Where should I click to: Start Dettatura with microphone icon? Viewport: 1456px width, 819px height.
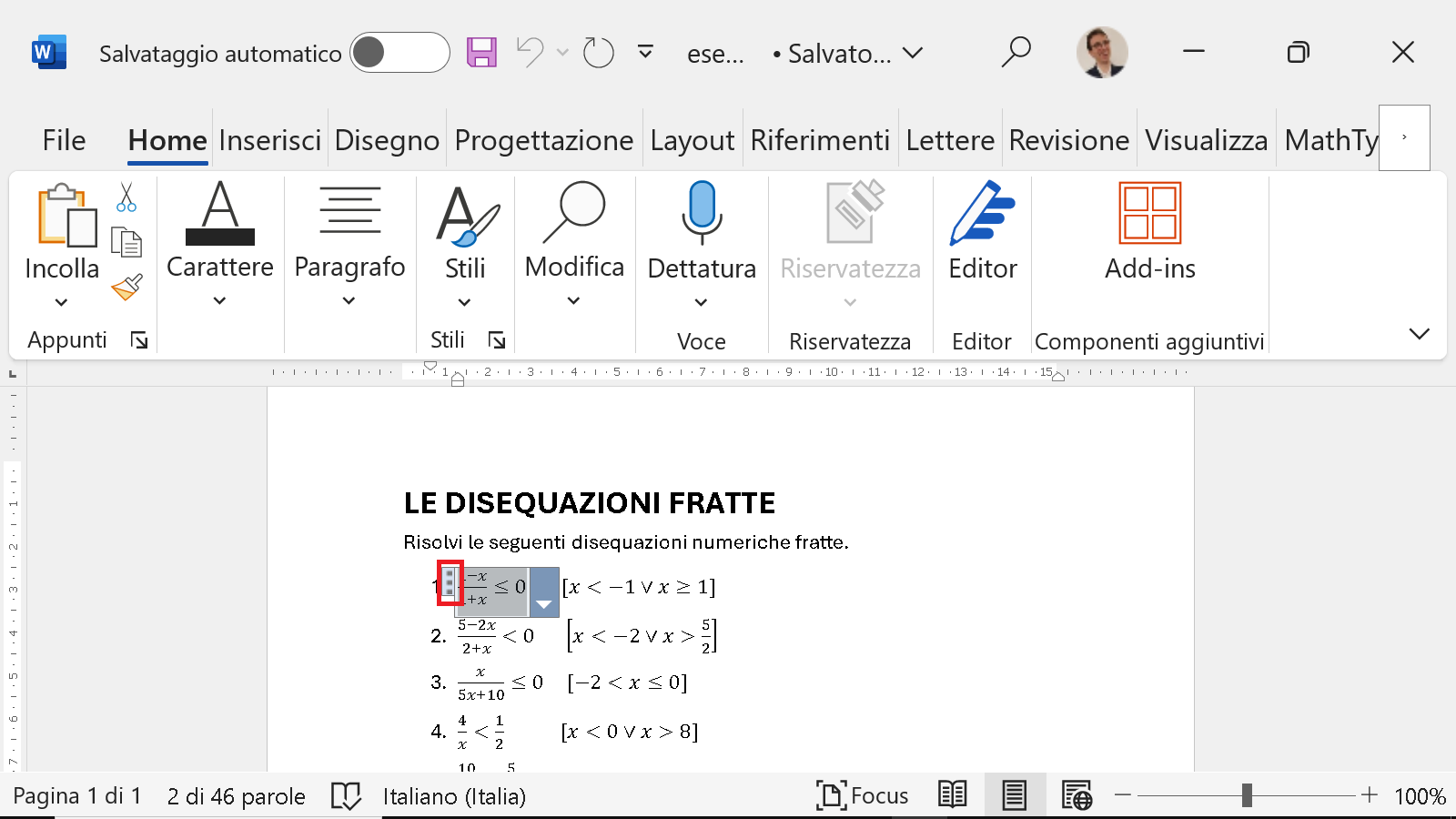click(702, 213)
